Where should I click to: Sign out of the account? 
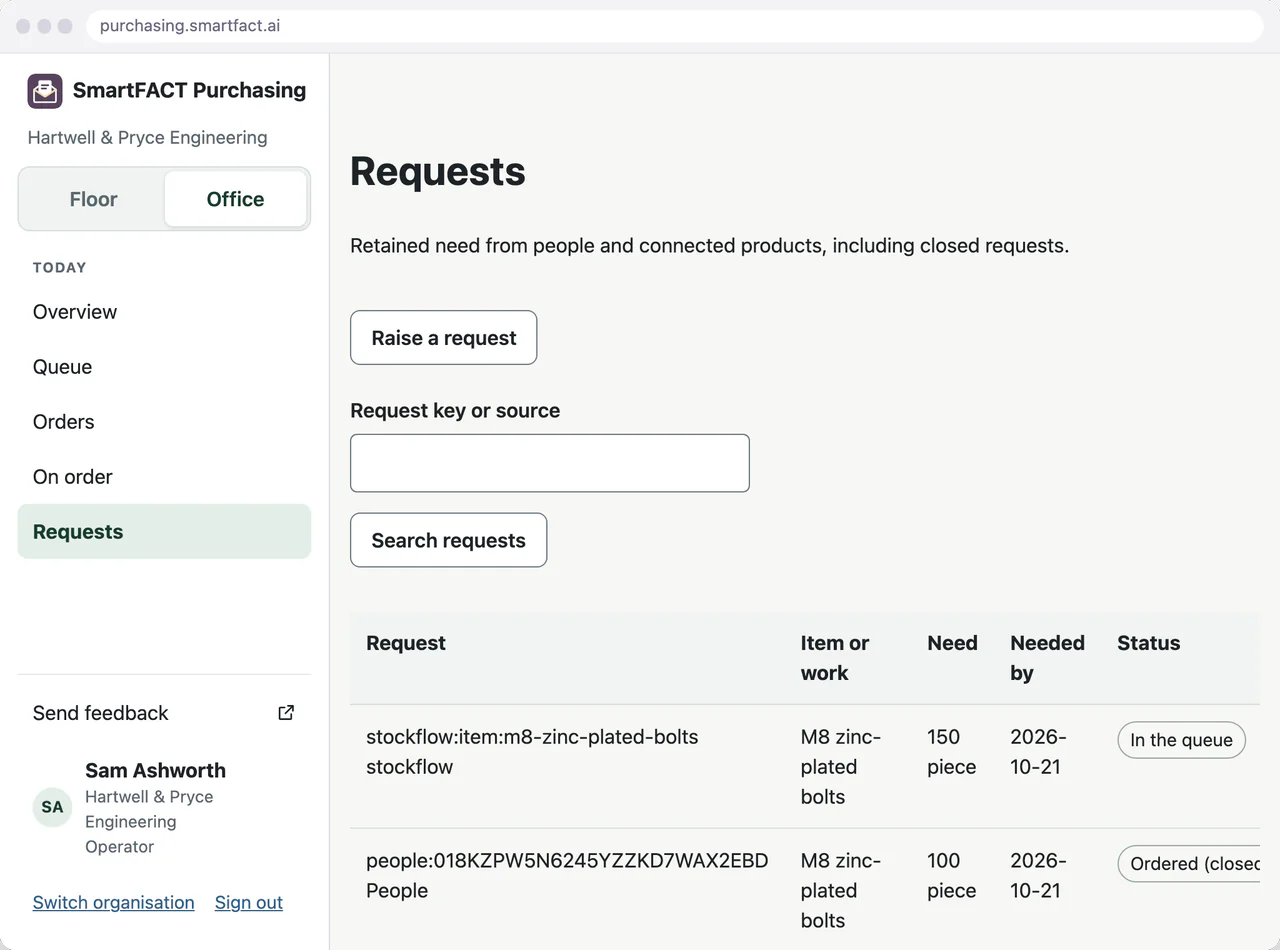(x=249, y=902)
